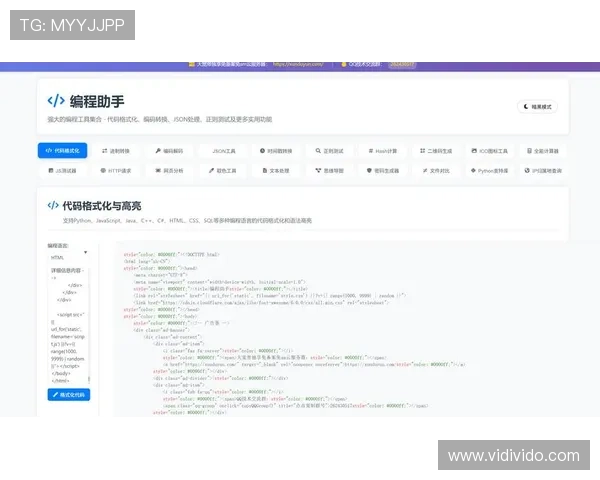The image size is (600, 480).
Task: Switch to the 密码生成器 tab
Action: point(383,170)
